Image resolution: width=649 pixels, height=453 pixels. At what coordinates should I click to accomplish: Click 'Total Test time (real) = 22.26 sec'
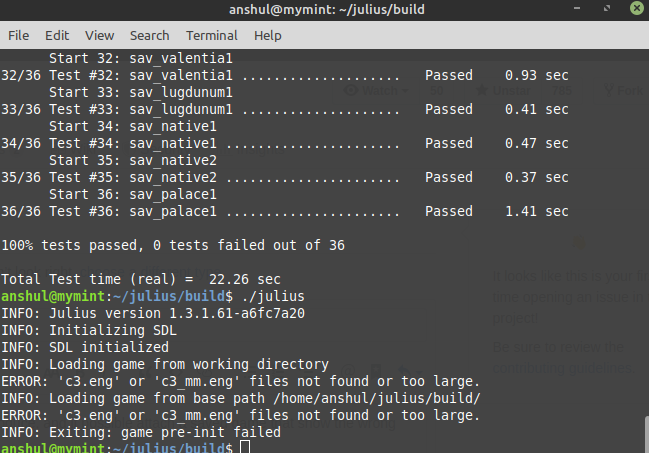[x=141, y=279]
